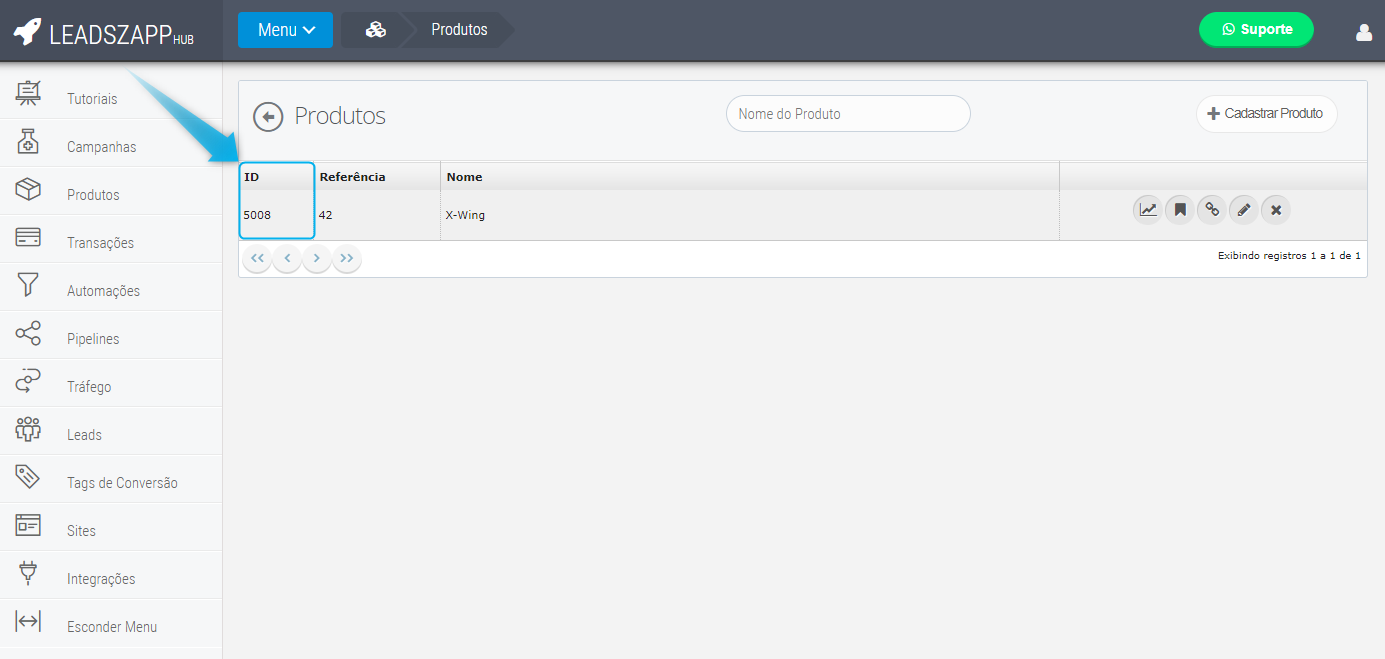Edit X-Wing with the pencil icon
1385x659 pixels.
pos(1244,210)
